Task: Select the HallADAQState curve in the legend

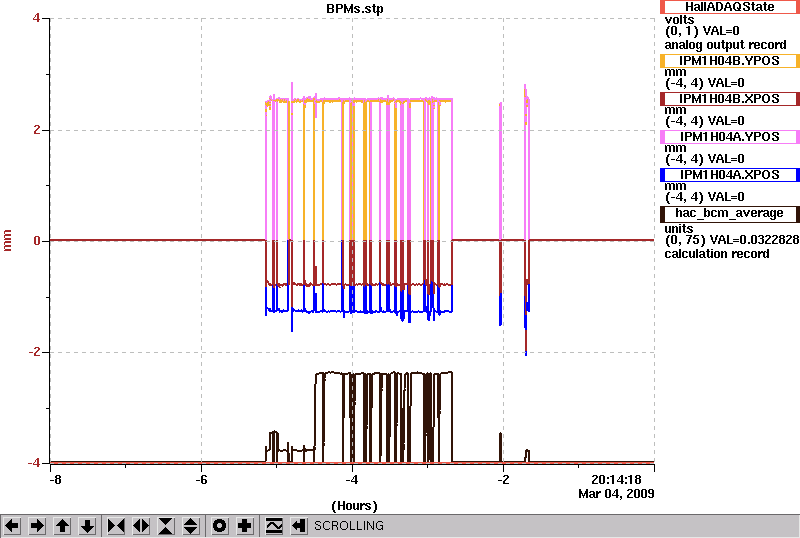Action: pos(730,7)
